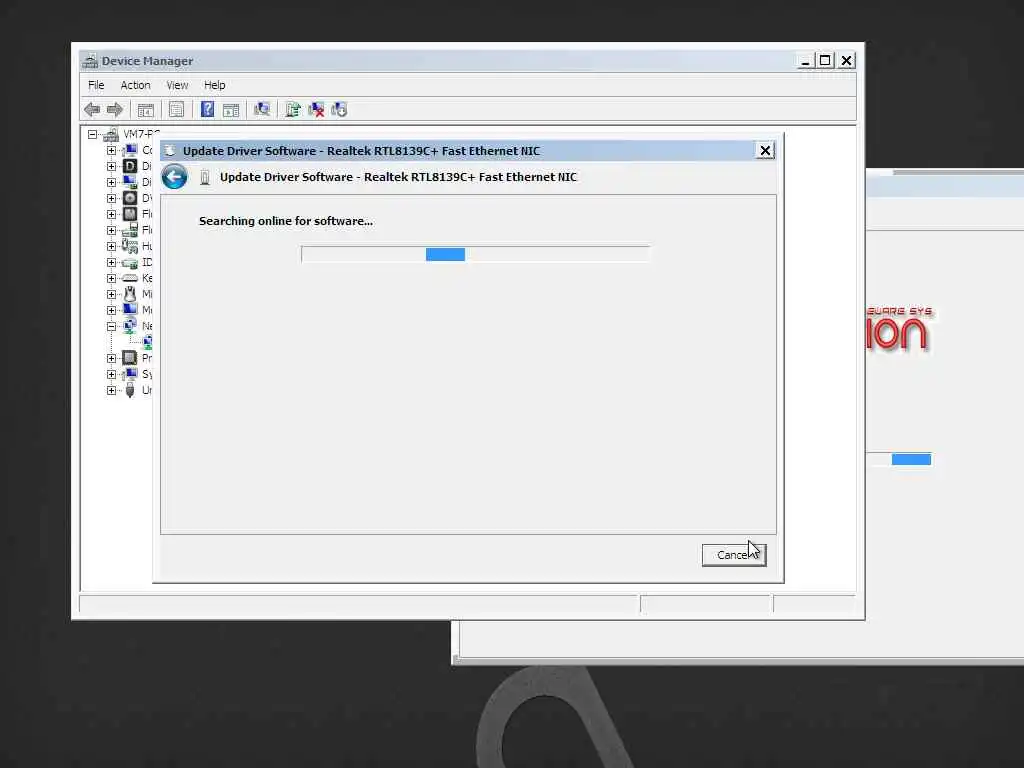The image size is (1024, 768).
Task: Maximize the Device Manager window
Action: pos(825,61)
